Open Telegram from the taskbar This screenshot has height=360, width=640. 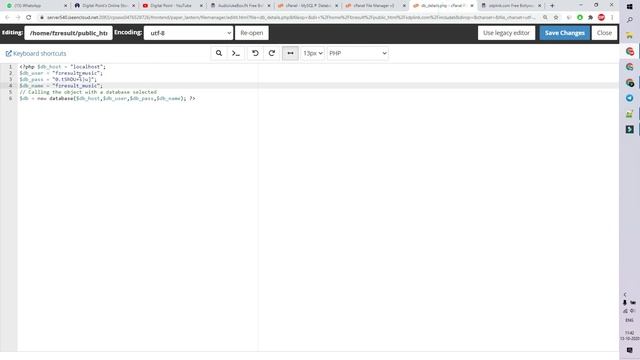629,98
